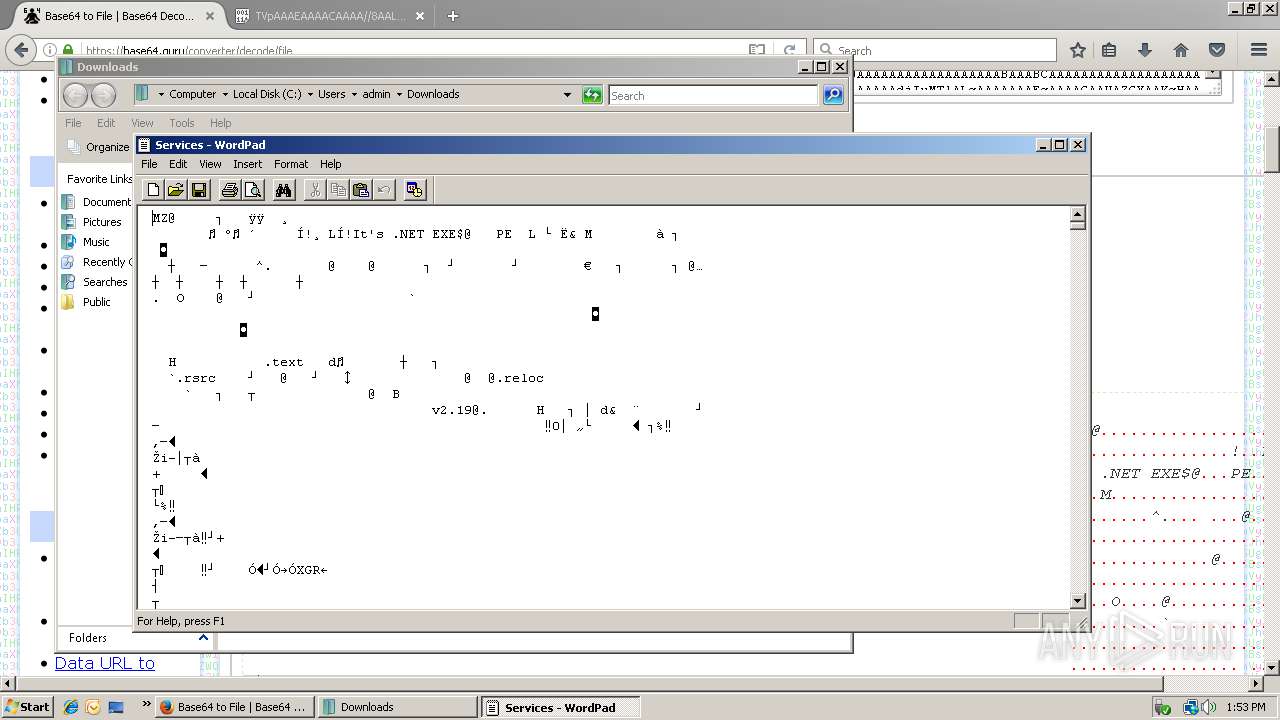Open WordPad File menu
This screenshot has height=720, width=1280.
click(149, 164)
